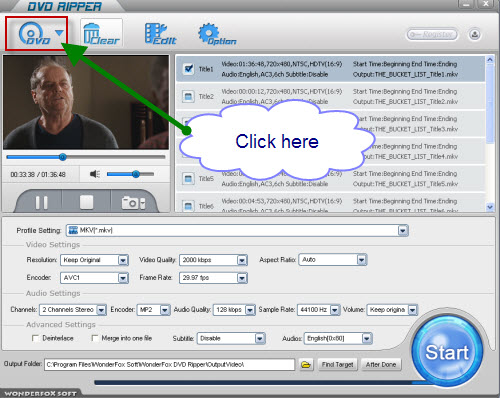Mute audio with the speaker icon
Screen dimensions: 500x398
[95, 174]
